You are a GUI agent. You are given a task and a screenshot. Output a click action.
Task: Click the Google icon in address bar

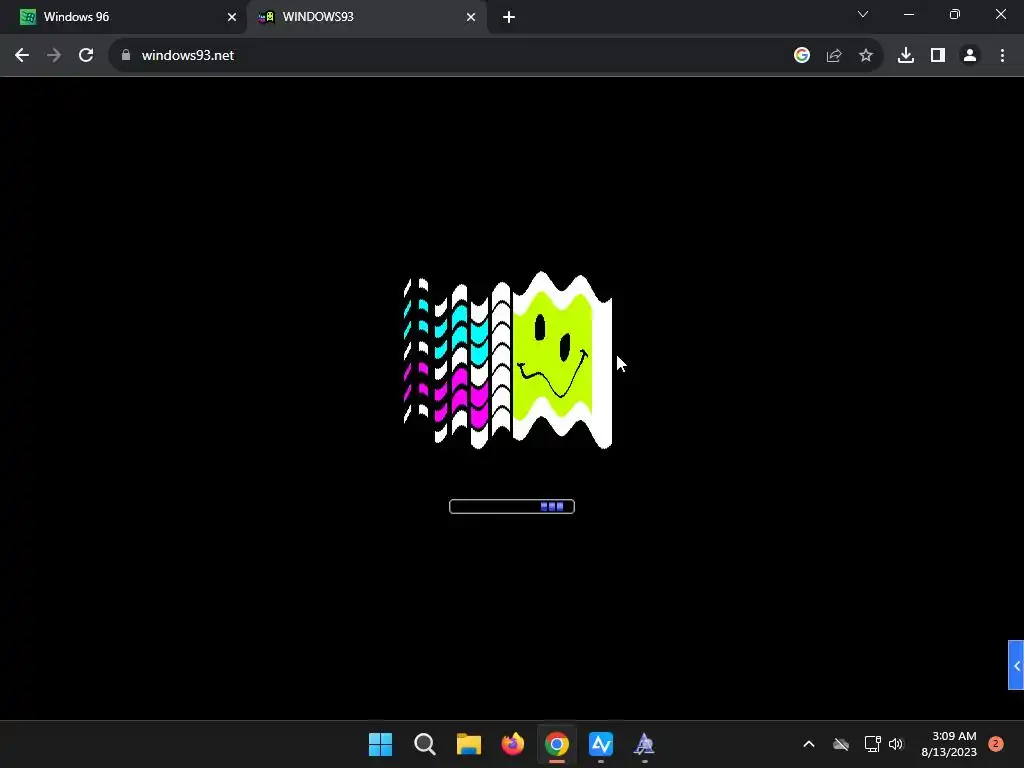pos(802,56)
